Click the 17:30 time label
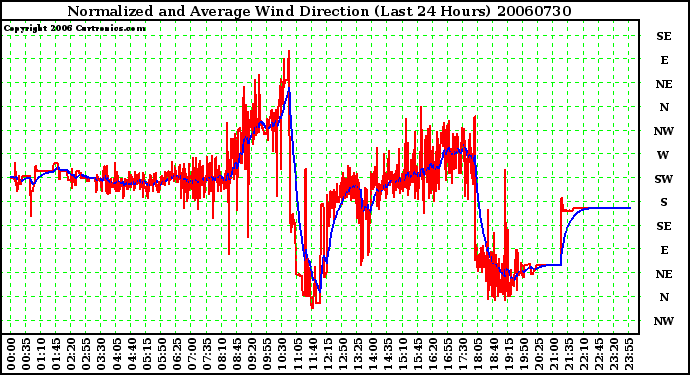This screenshot has height=375, width=690. pos(463,354)
